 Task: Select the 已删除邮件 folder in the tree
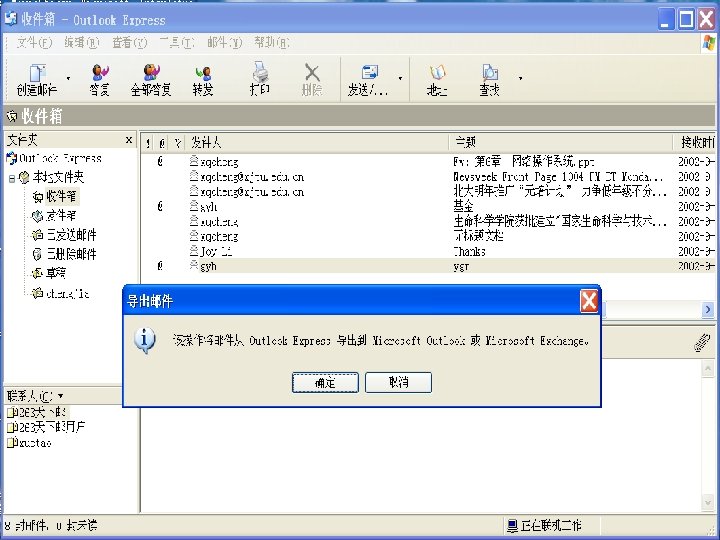point(64,254)
